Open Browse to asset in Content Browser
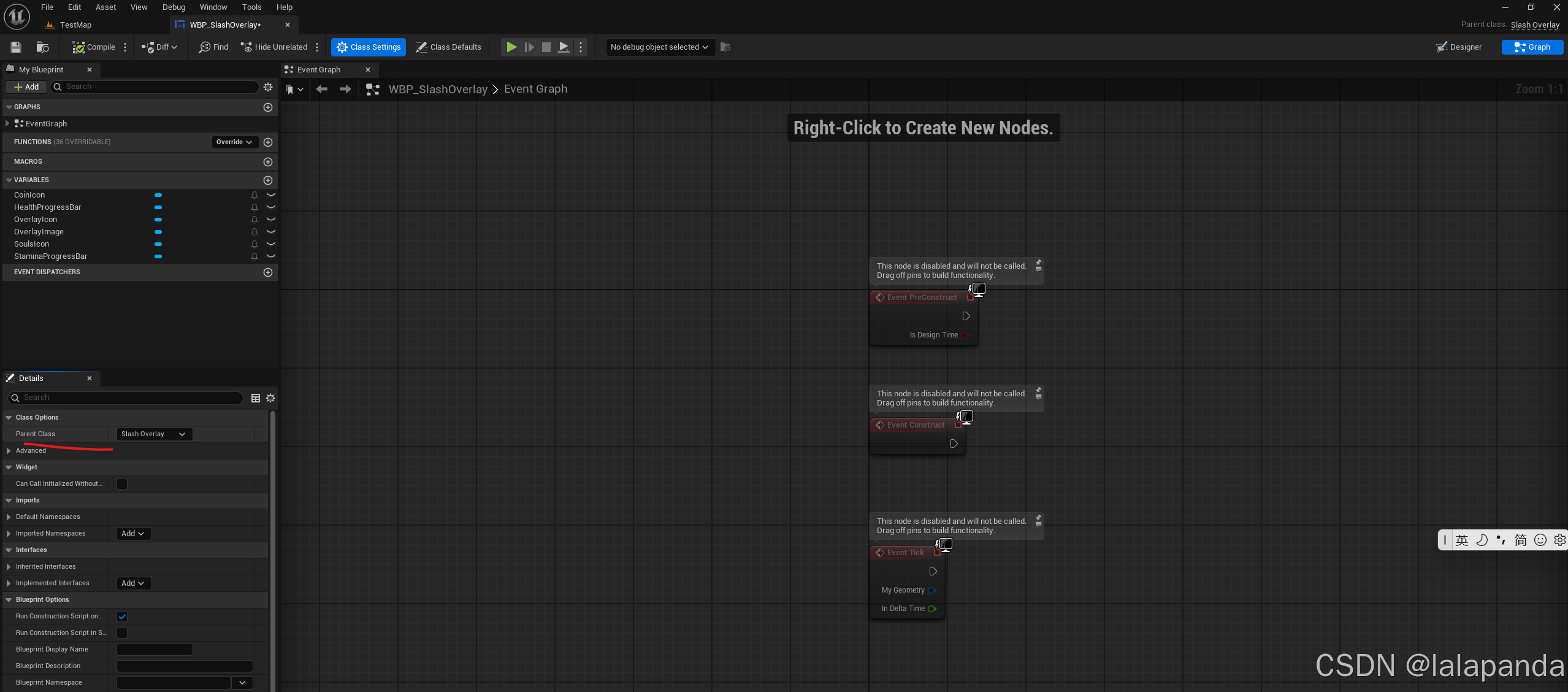The width and height of the screenshot is (1568, 692). [x=42, y=47]
